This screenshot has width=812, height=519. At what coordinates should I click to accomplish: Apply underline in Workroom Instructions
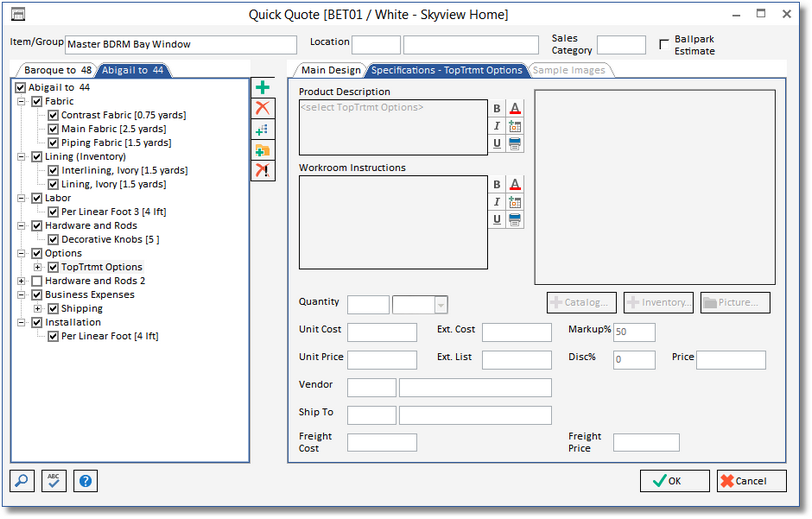point(497,220)
